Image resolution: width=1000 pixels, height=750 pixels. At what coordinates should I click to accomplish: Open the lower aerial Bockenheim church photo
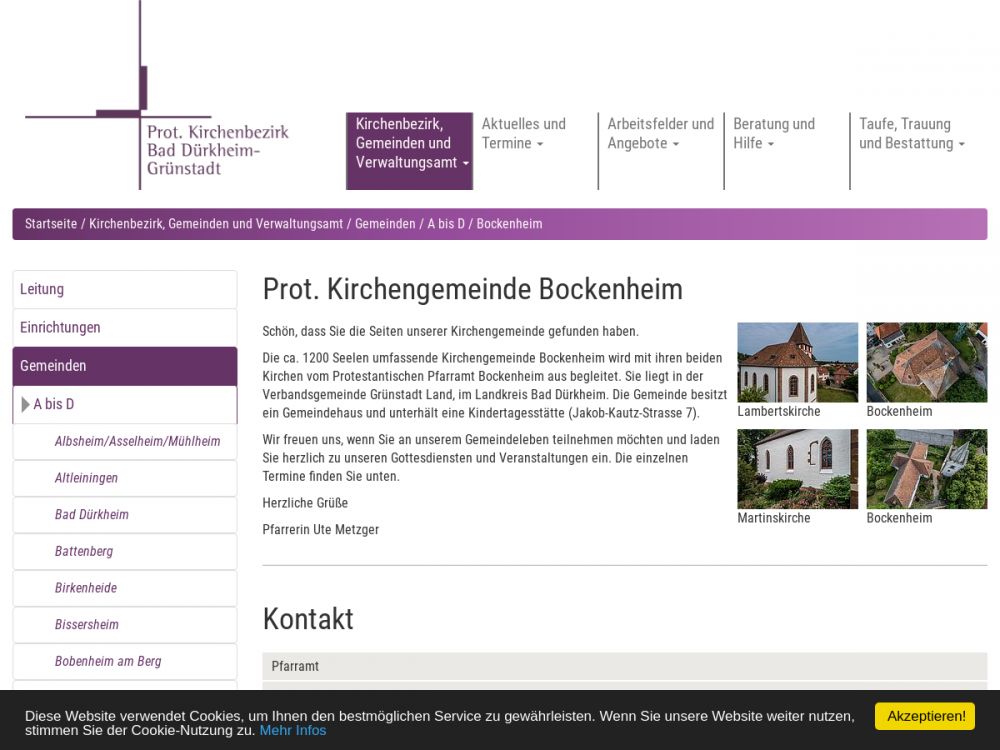click(926, 469)
